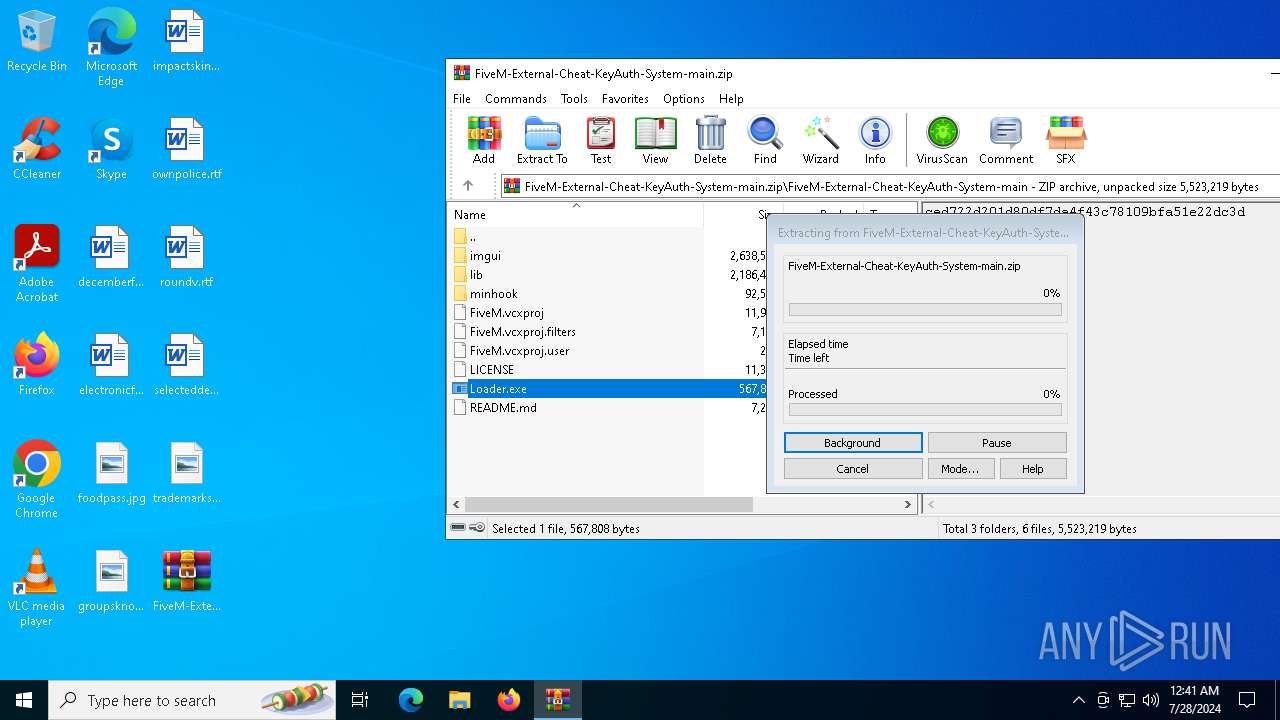
Task: Open VLC media player desktop shortcut
Action: (37, 588)
